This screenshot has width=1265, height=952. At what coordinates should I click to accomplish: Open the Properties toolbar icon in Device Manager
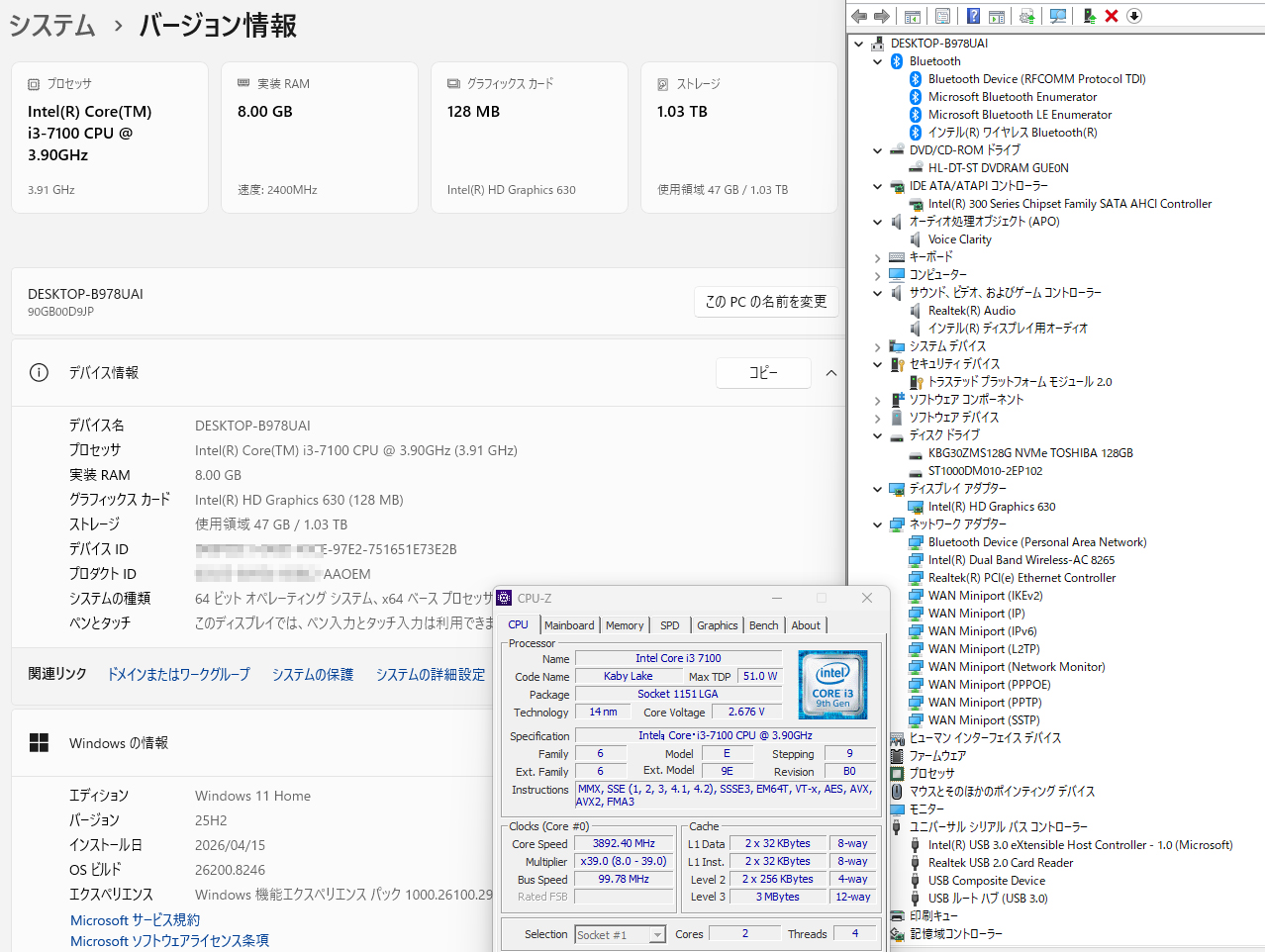(942, 16)
